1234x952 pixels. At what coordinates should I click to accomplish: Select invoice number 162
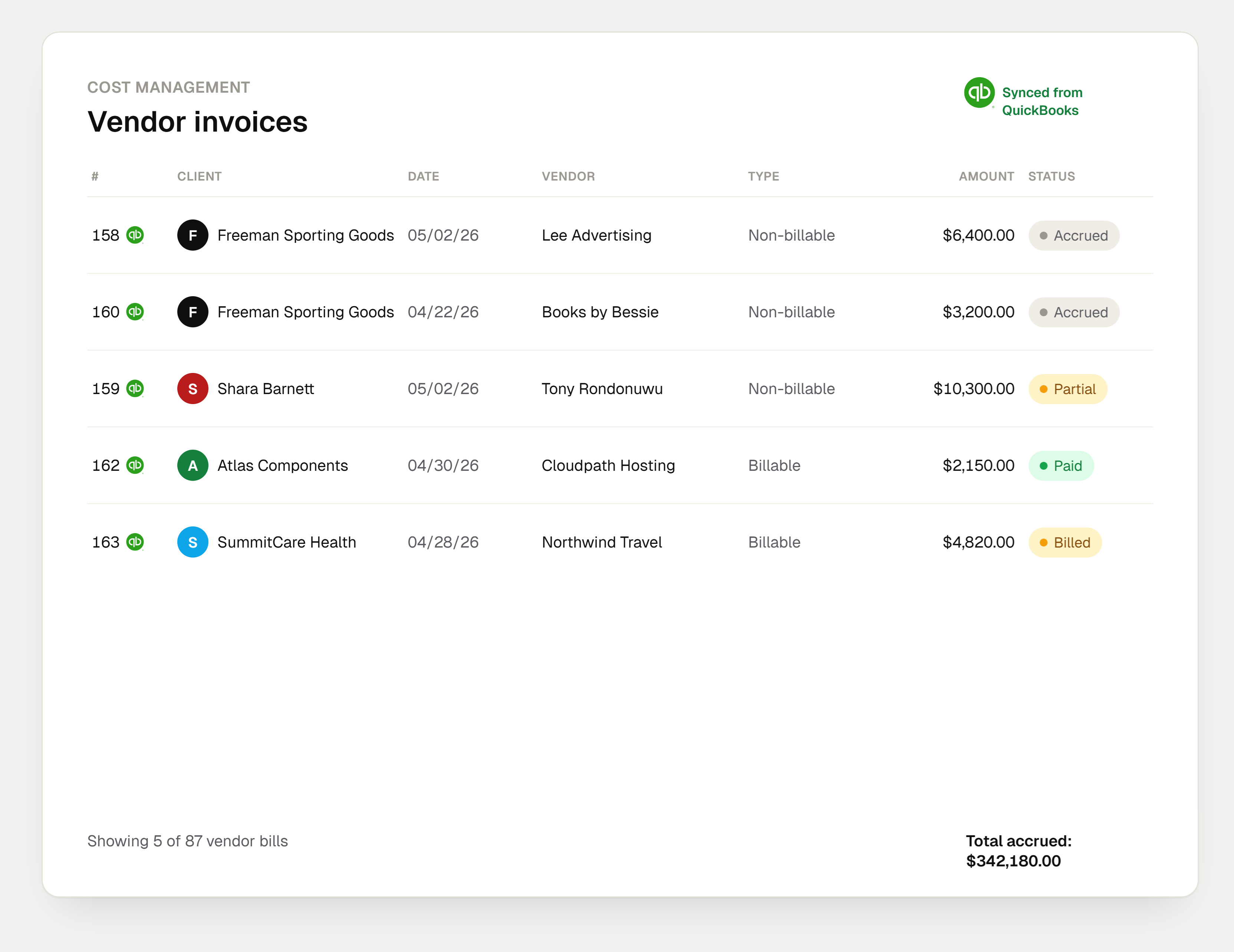[x=106, y=465]
